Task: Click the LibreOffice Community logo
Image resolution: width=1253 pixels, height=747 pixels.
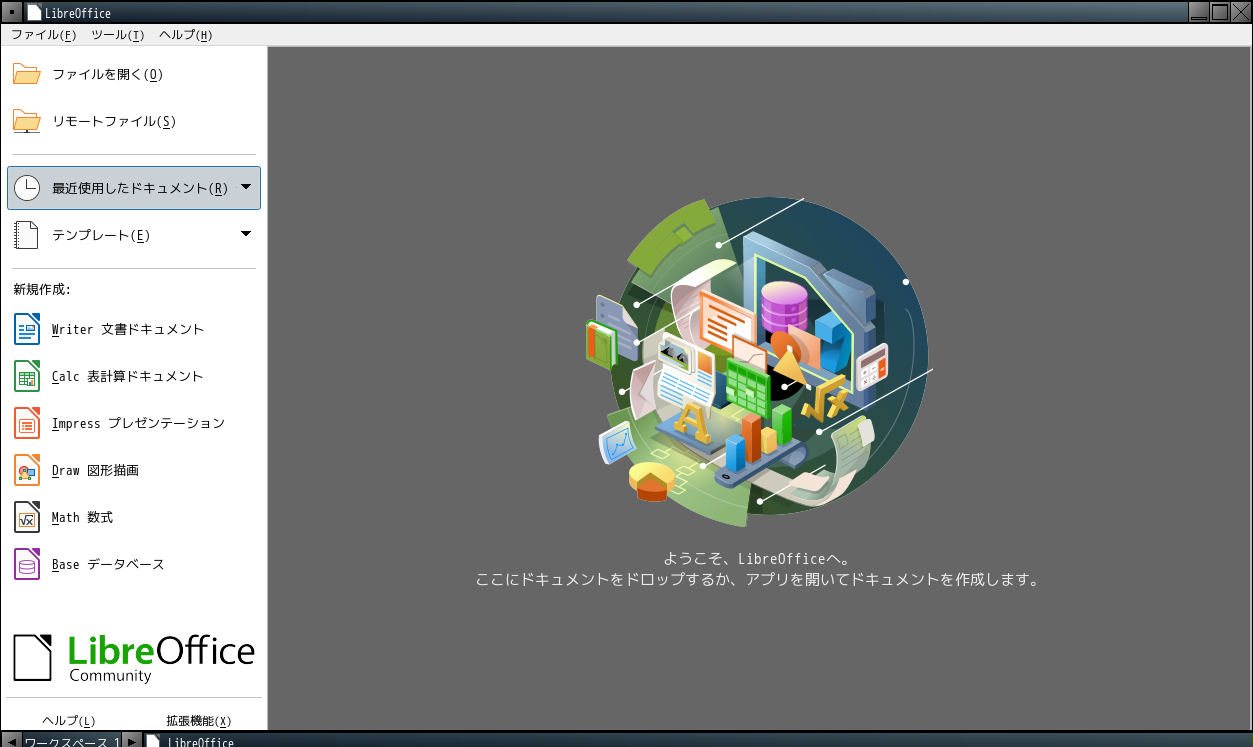Action: coord(134,658)
